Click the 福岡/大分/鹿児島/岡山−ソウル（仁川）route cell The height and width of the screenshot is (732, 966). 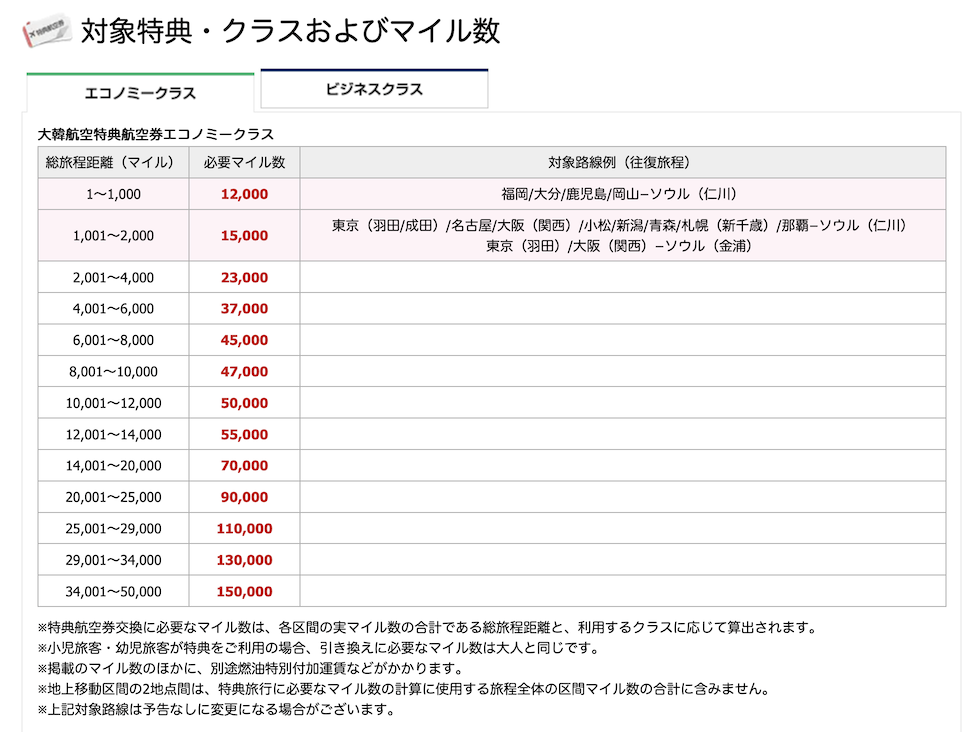click(624, 193)
